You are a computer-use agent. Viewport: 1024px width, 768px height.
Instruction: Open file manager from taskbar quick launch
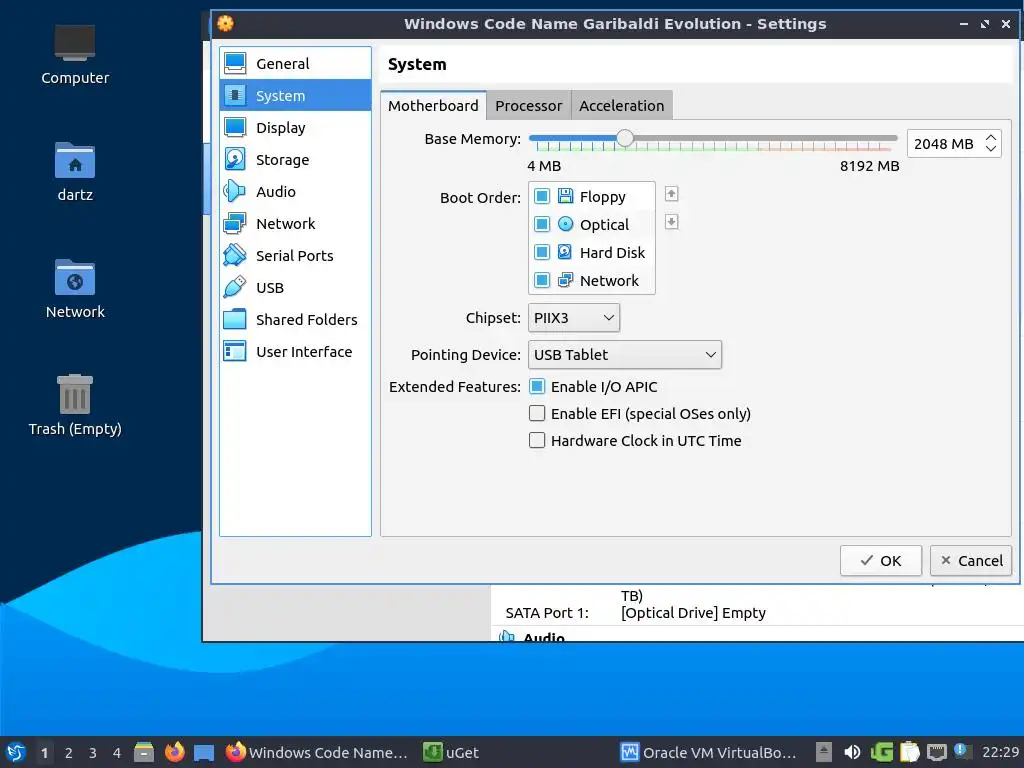[x=144, y=752]
